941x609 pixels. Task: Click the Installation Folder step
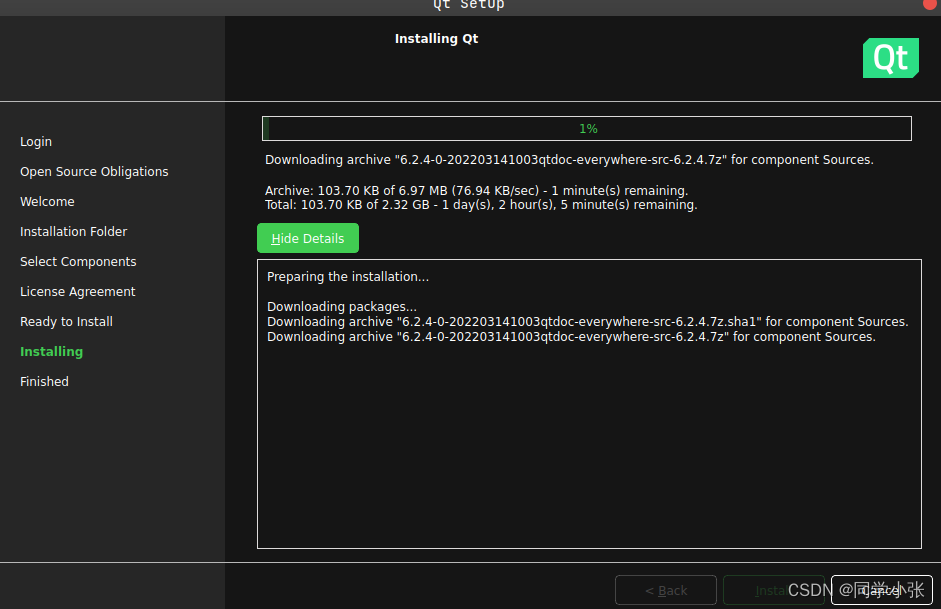tap(73, 231)
